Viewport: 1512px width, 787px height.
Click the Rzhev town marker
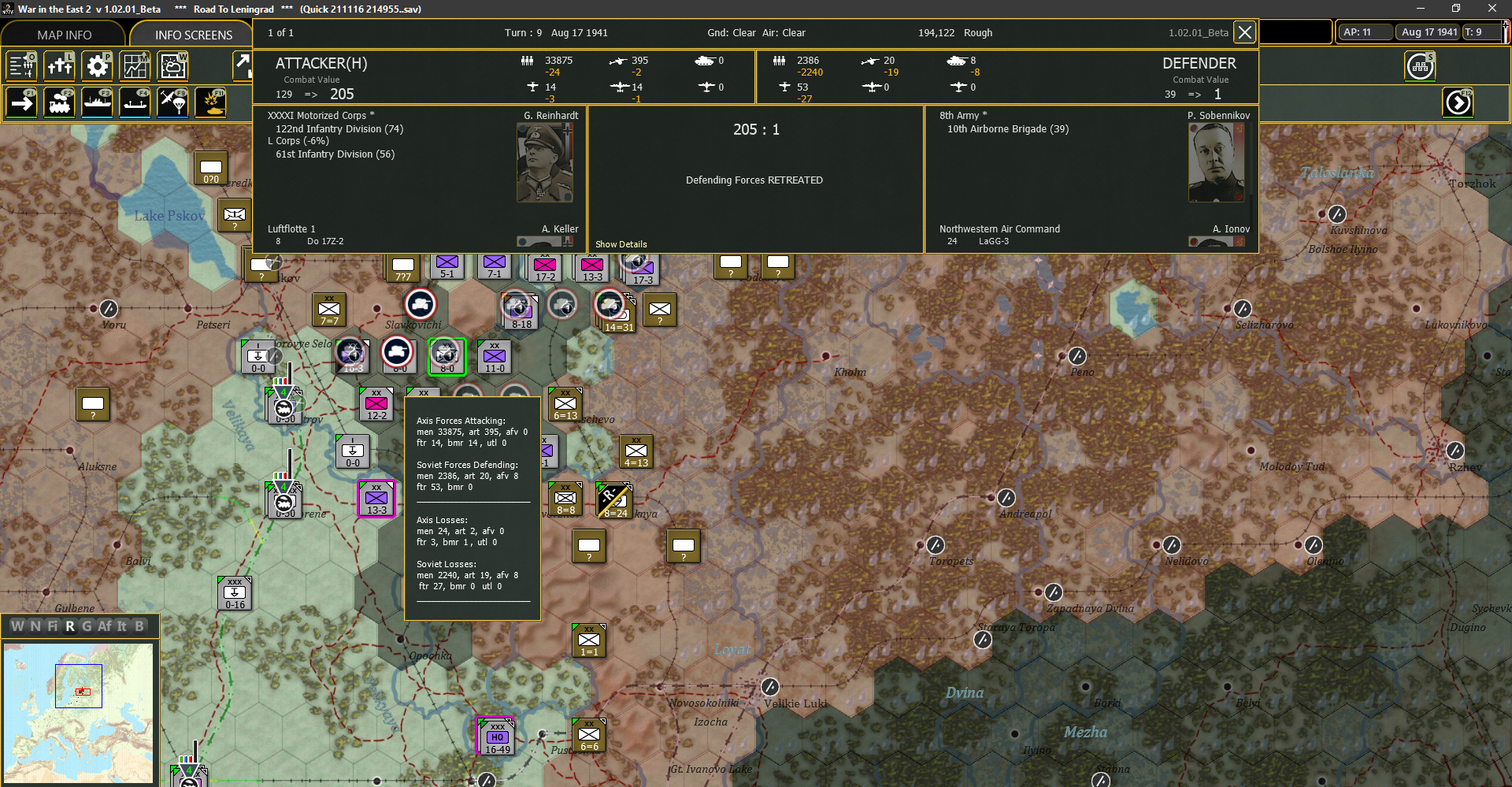1455,451
